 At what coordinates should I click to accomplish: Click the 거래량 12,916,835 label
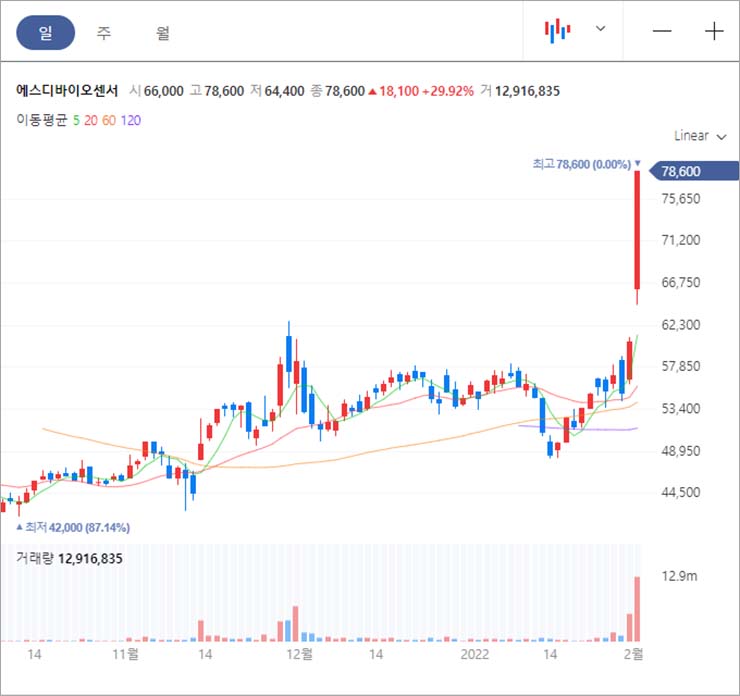(x=69, y=559)
